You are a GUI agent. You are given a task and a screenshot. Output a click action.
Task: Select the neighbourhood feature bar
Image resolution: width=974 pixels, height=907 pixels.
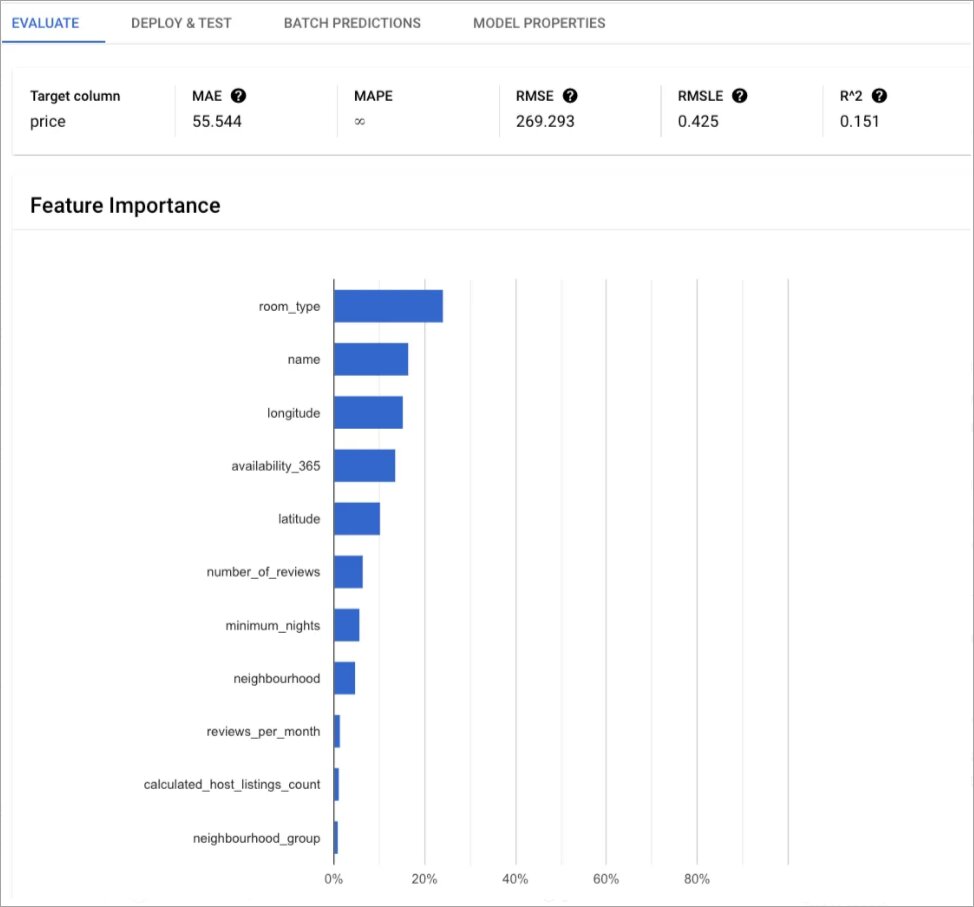[x=344, y=678]
